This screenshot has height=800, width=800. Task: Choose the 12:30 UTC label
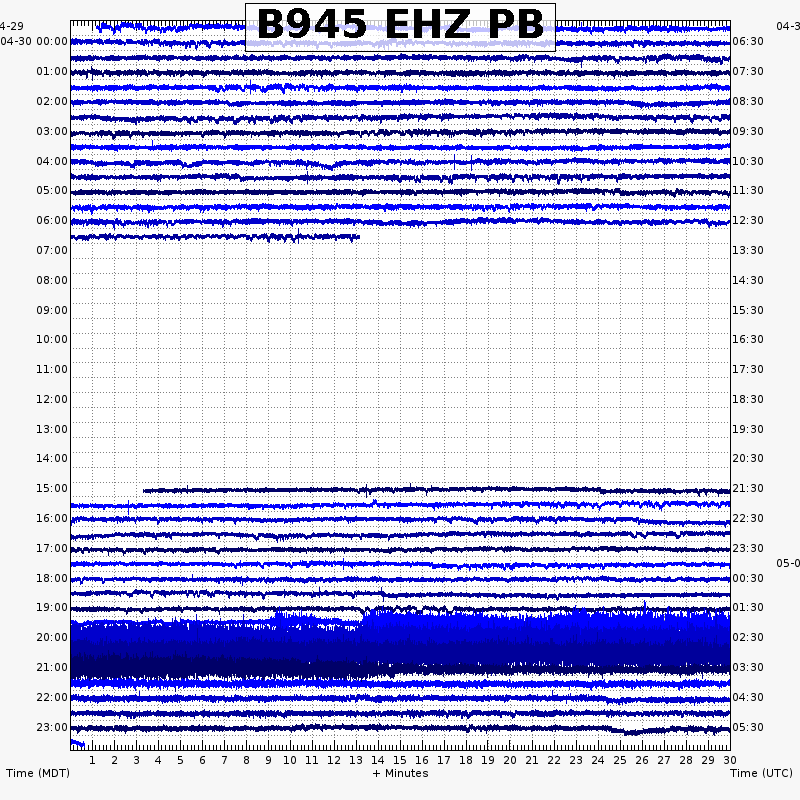pos(748,220)
